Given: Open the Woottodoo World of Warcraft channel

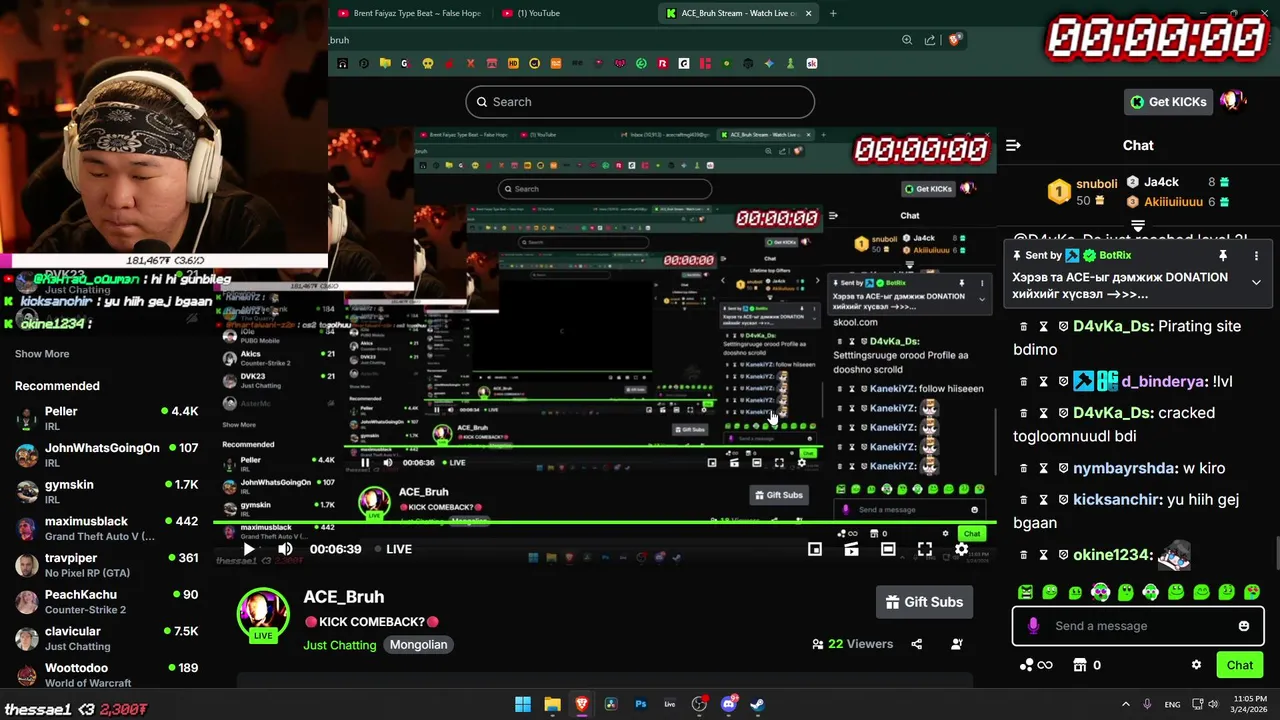Looking at the screenshot, I should coord(107,675).
